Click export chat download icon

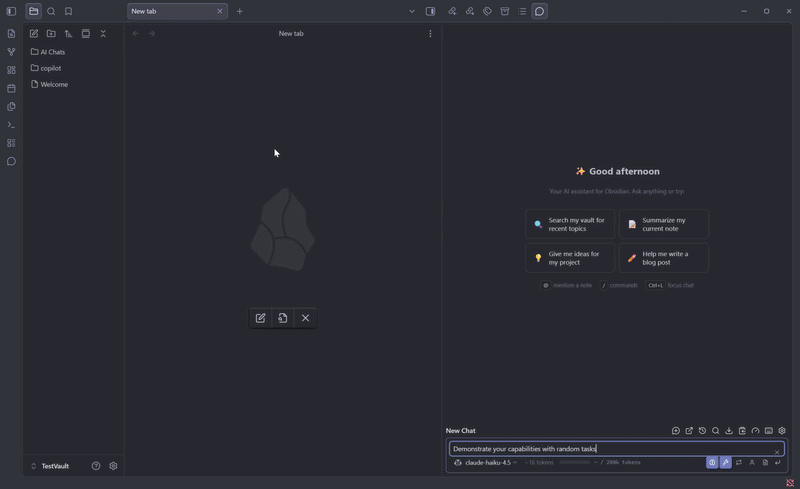[729, 431]
